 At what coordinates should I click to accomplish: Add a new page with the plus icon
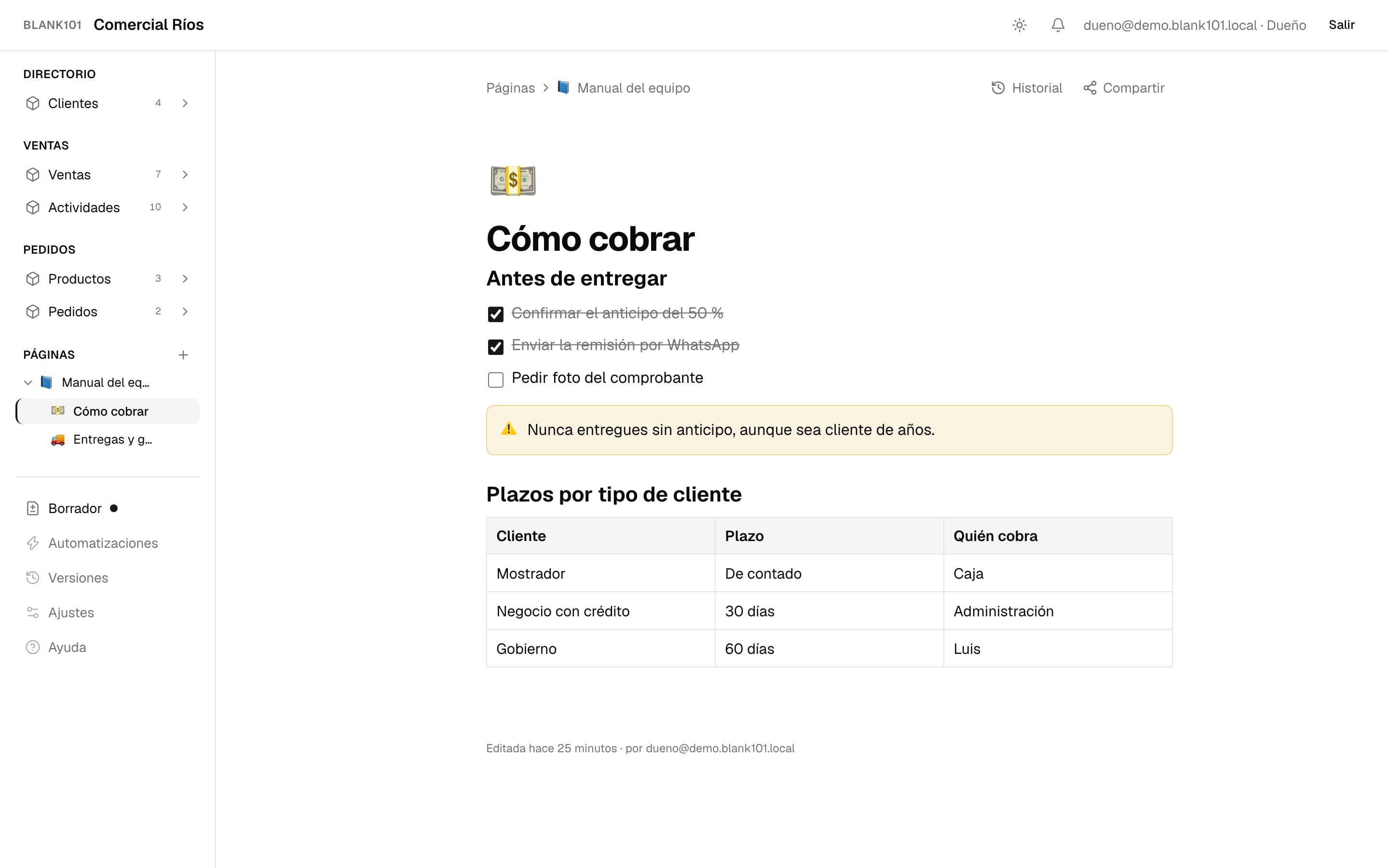(183, 355)
